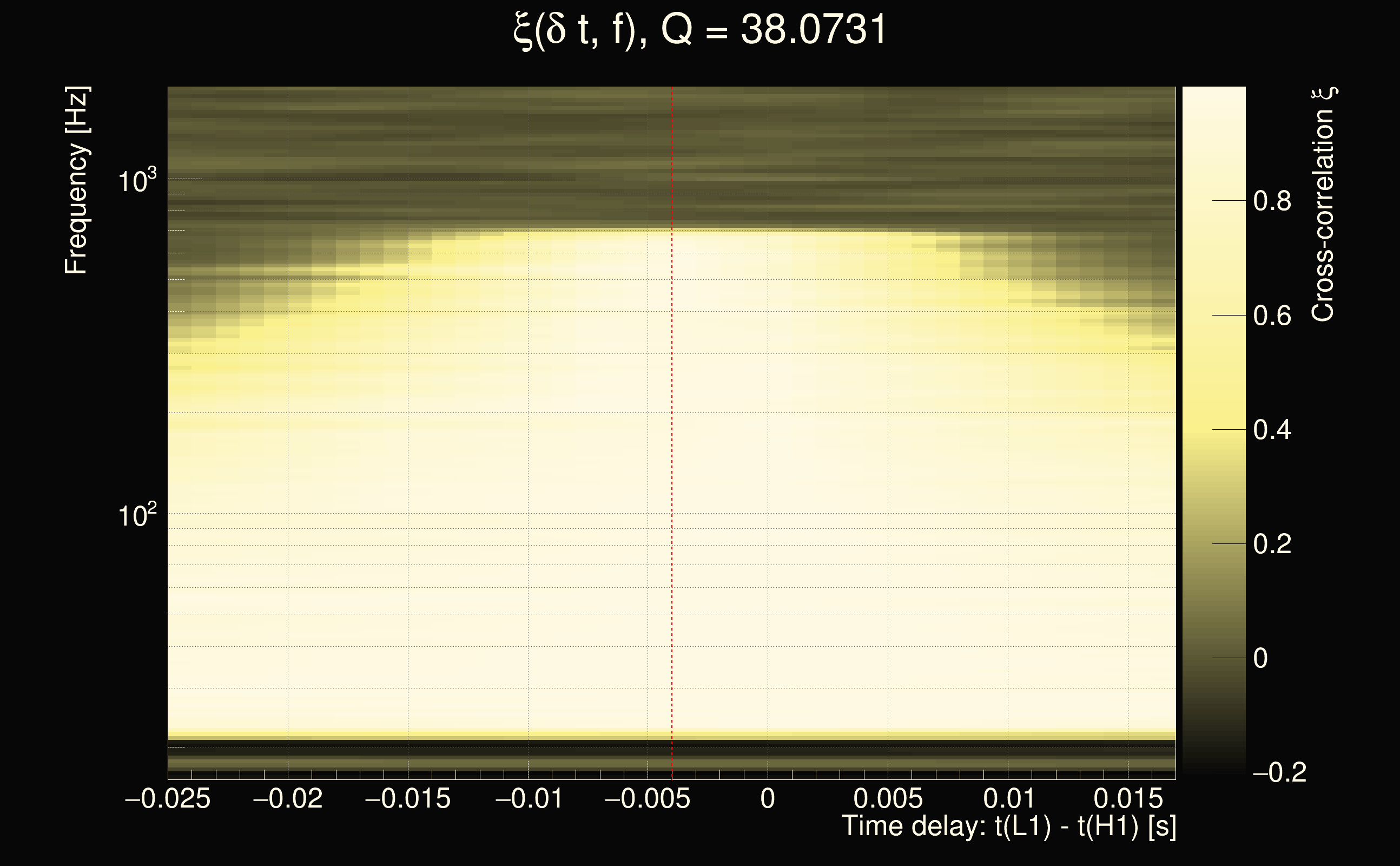The height and width of the screenshot is (866, 1400).
Task: Click the −0.01 x-axis tick label
Action: coord(529,799)
